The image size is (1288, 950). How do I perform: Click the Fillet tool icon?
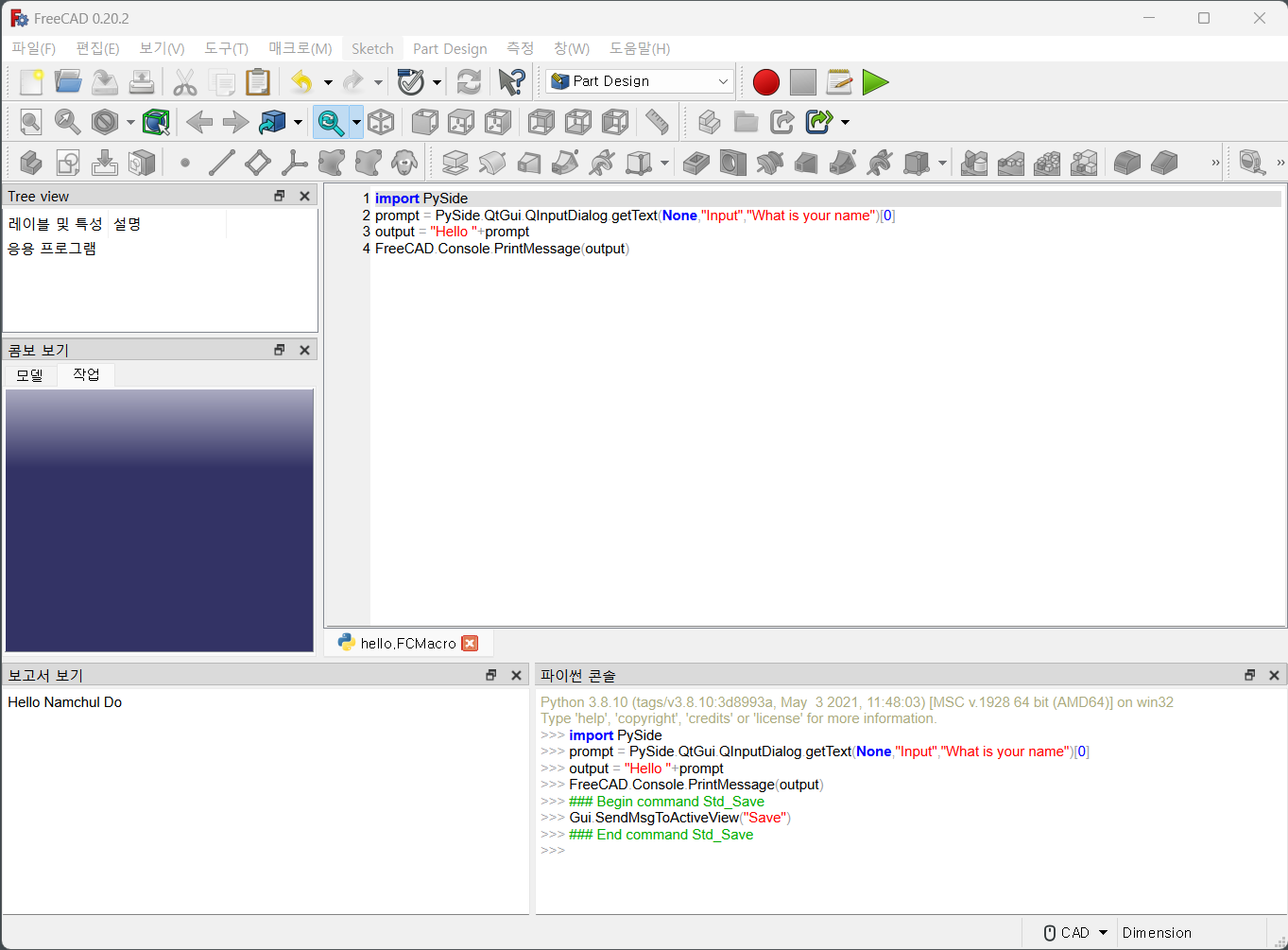coord(1127,163)
